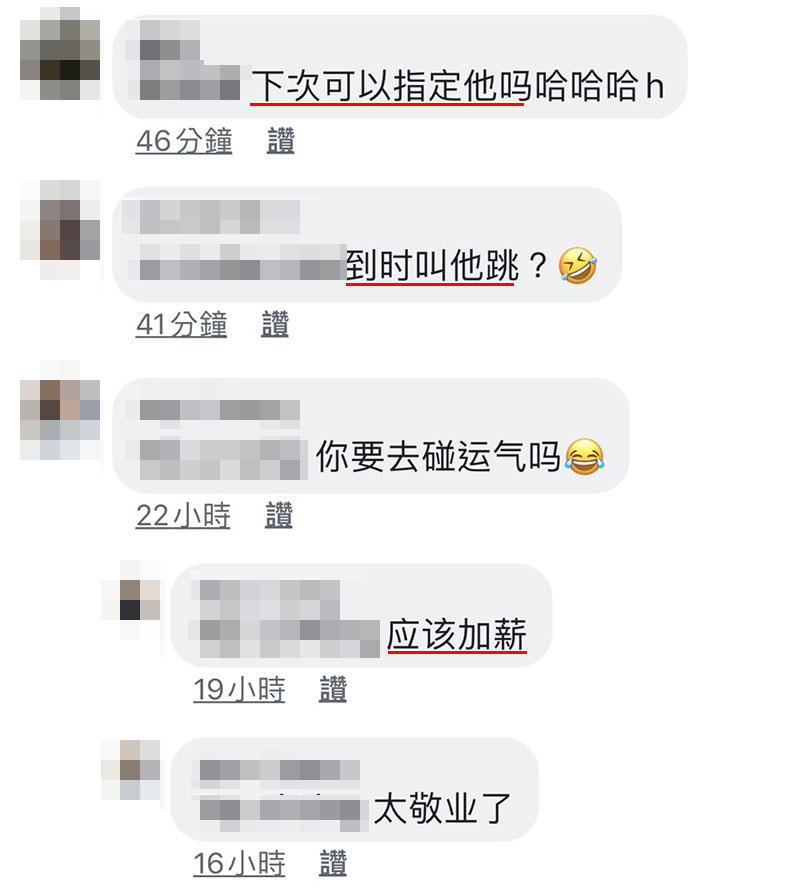Click 讚 under the 到时叫他跳 comment
This screenshot has width=800, height=893.
[275, 324]
